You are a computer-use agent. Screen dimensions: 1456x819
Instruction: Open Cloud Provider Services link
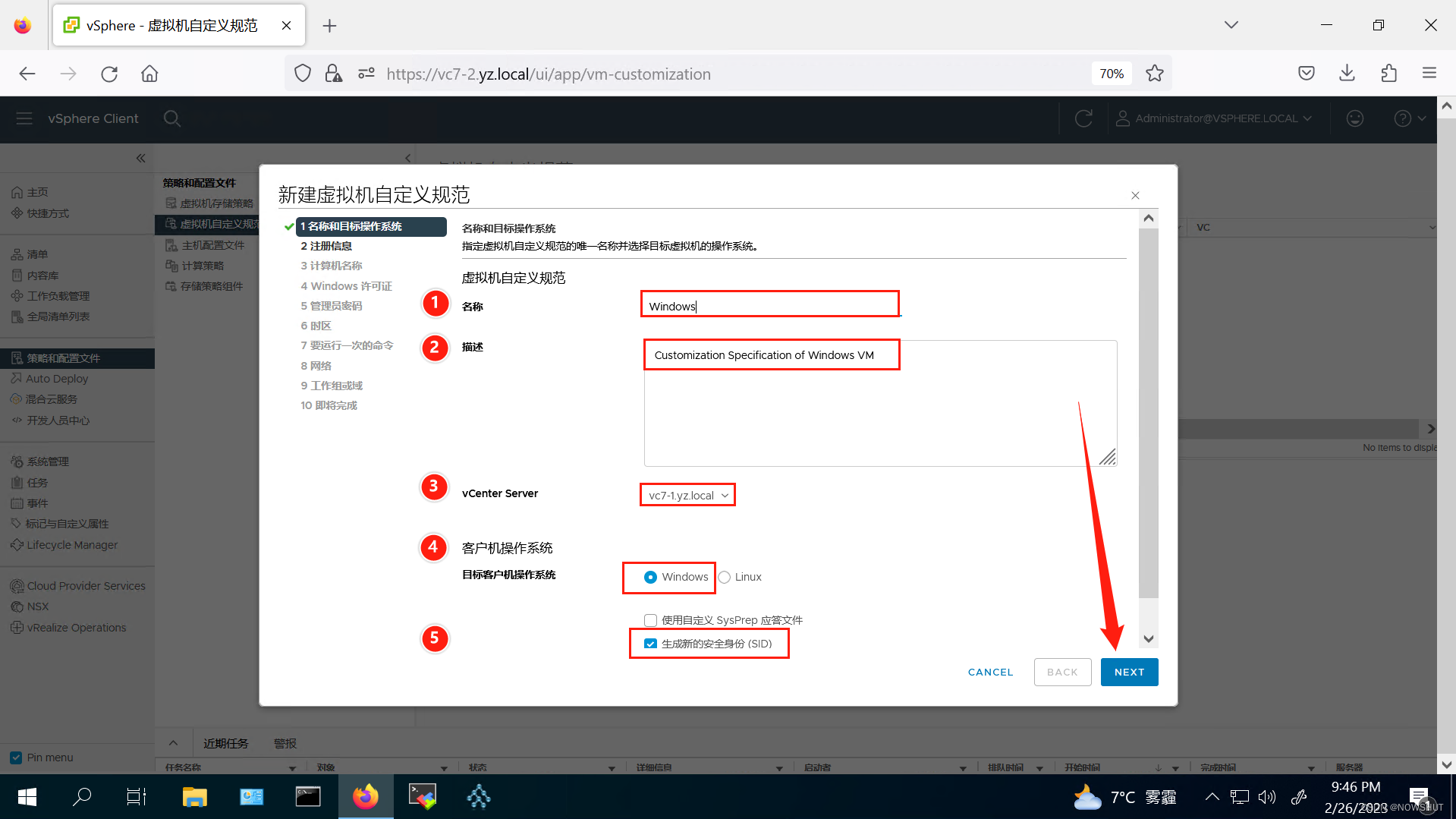pos(86,586)
